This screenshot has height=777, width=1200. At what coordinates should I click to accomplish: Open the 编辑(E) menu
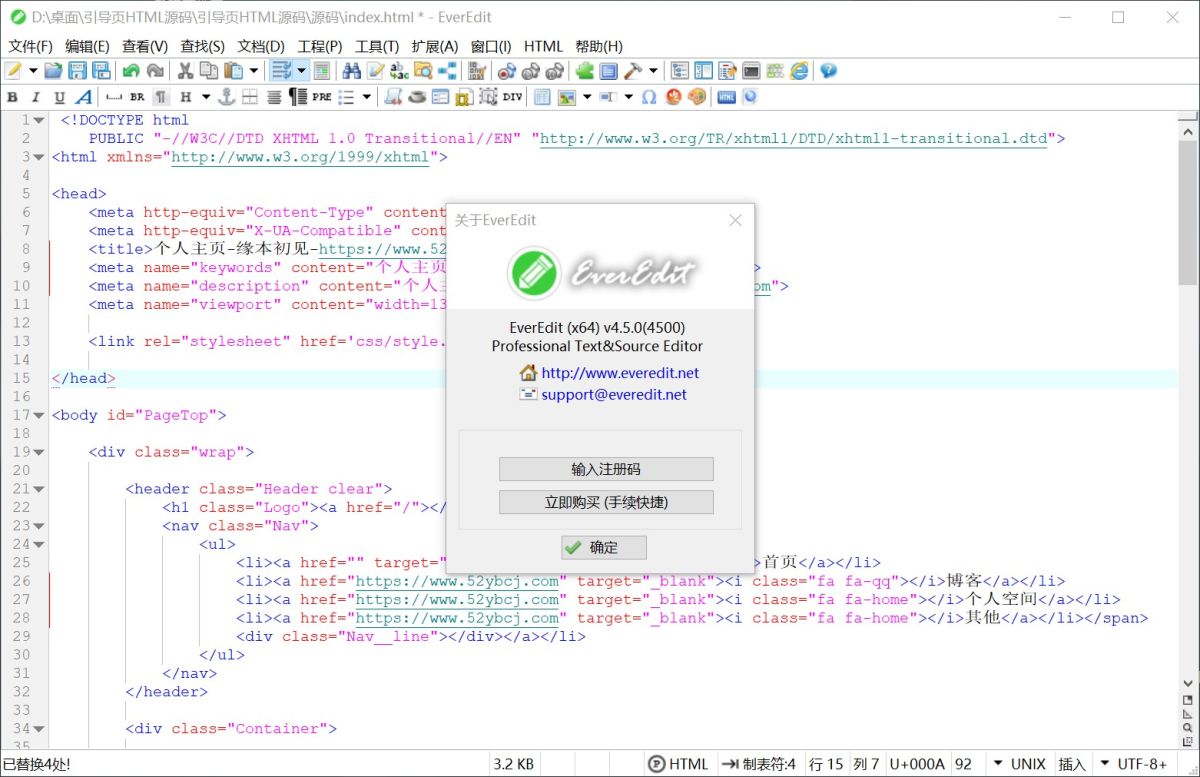pos(87,46)
